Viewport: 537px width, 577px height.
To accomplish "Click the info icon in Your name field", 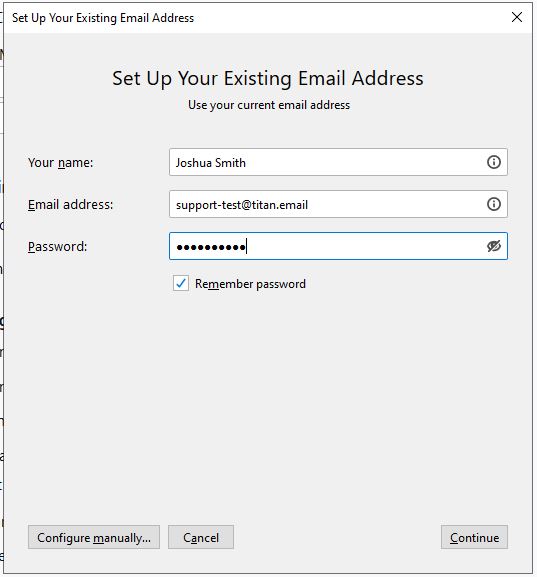I will pos(494,162).
